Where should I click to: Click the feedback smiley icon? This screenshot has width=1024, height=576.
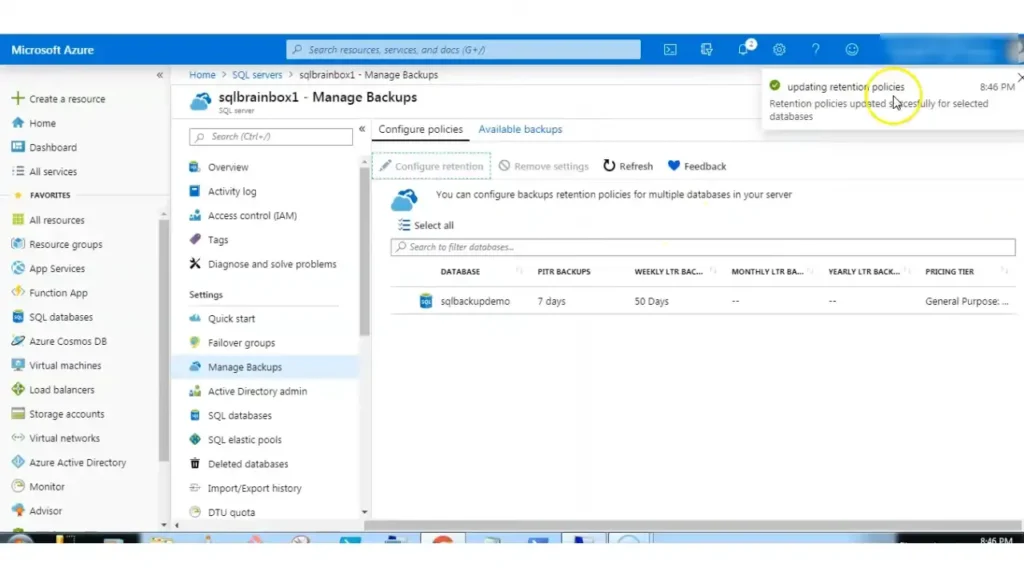click(x=852, y=50)
